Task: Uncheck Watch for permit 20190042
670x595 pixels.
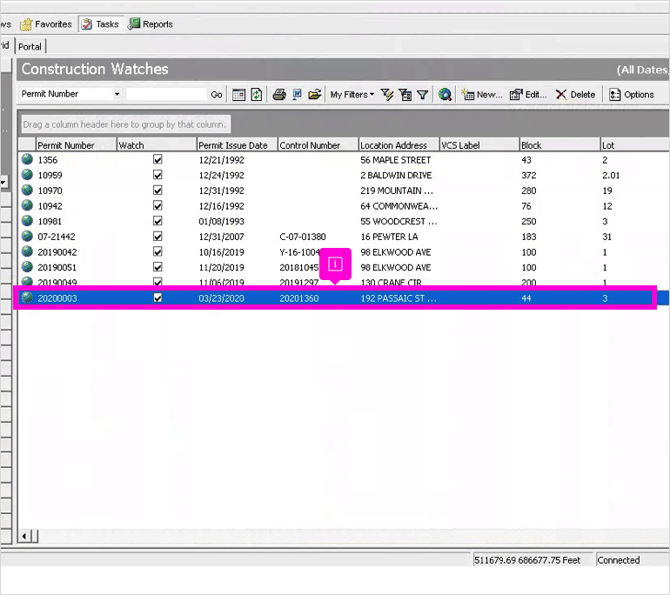Action: click(x=158, y=252)
